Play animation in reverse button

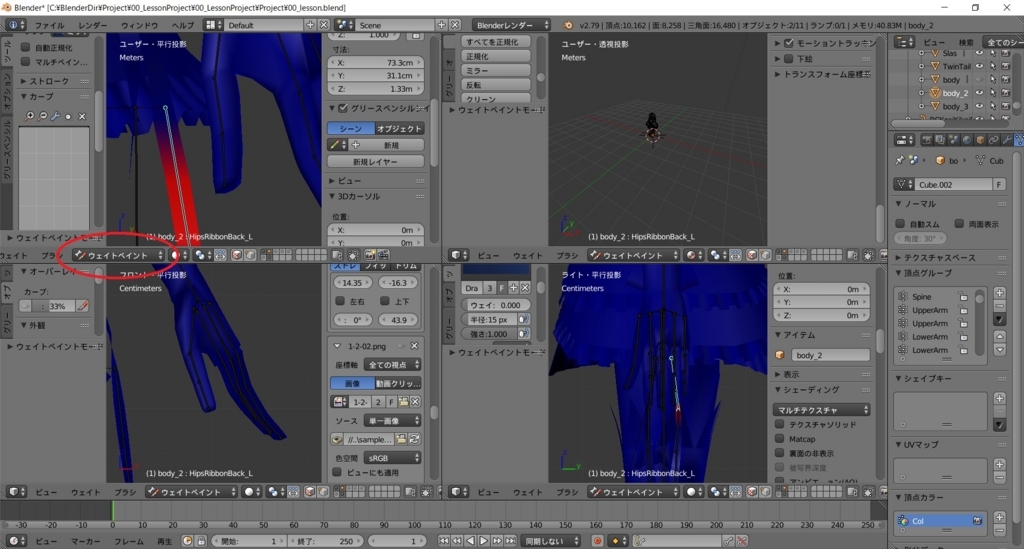click(470, 541)
